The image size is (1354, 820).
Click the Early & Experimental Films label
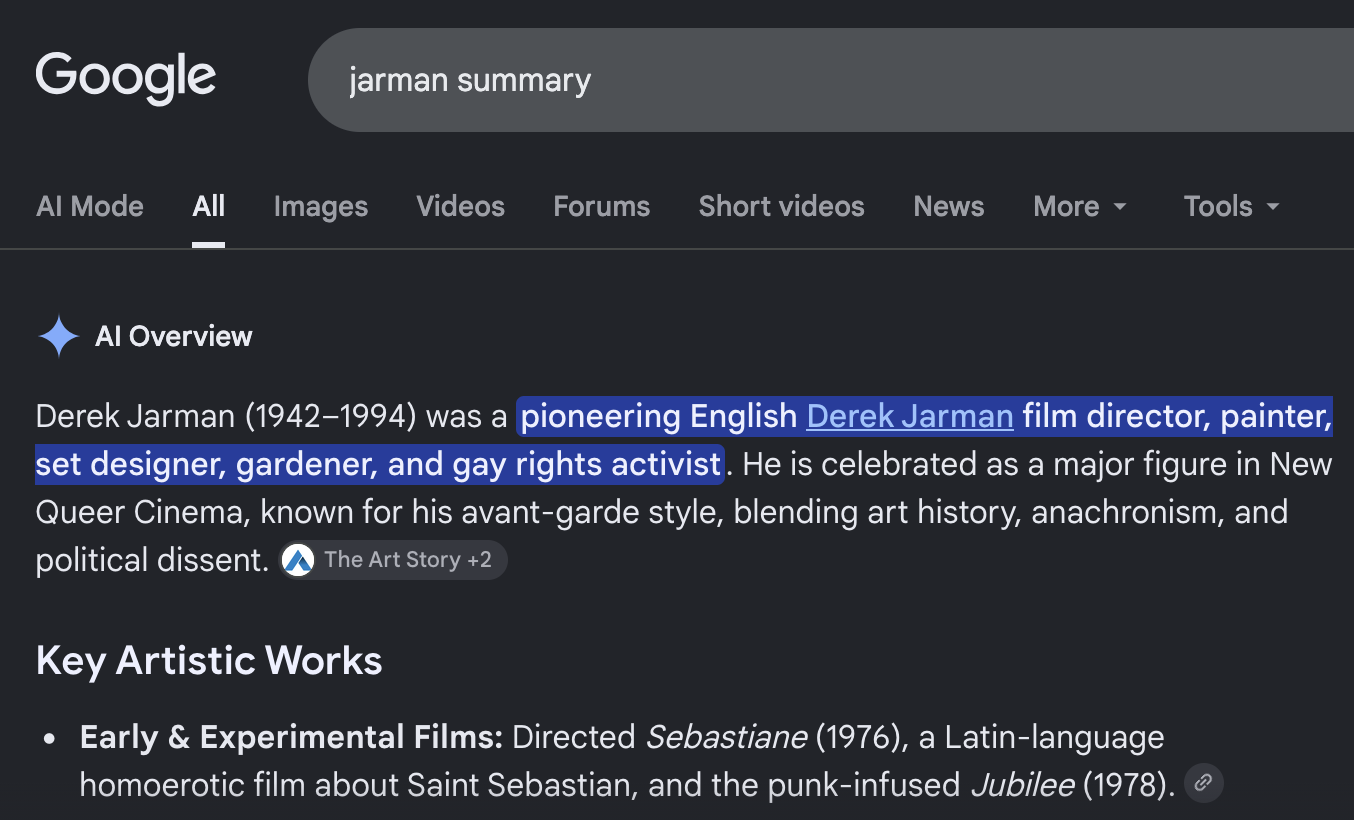[x=291, y=737]
